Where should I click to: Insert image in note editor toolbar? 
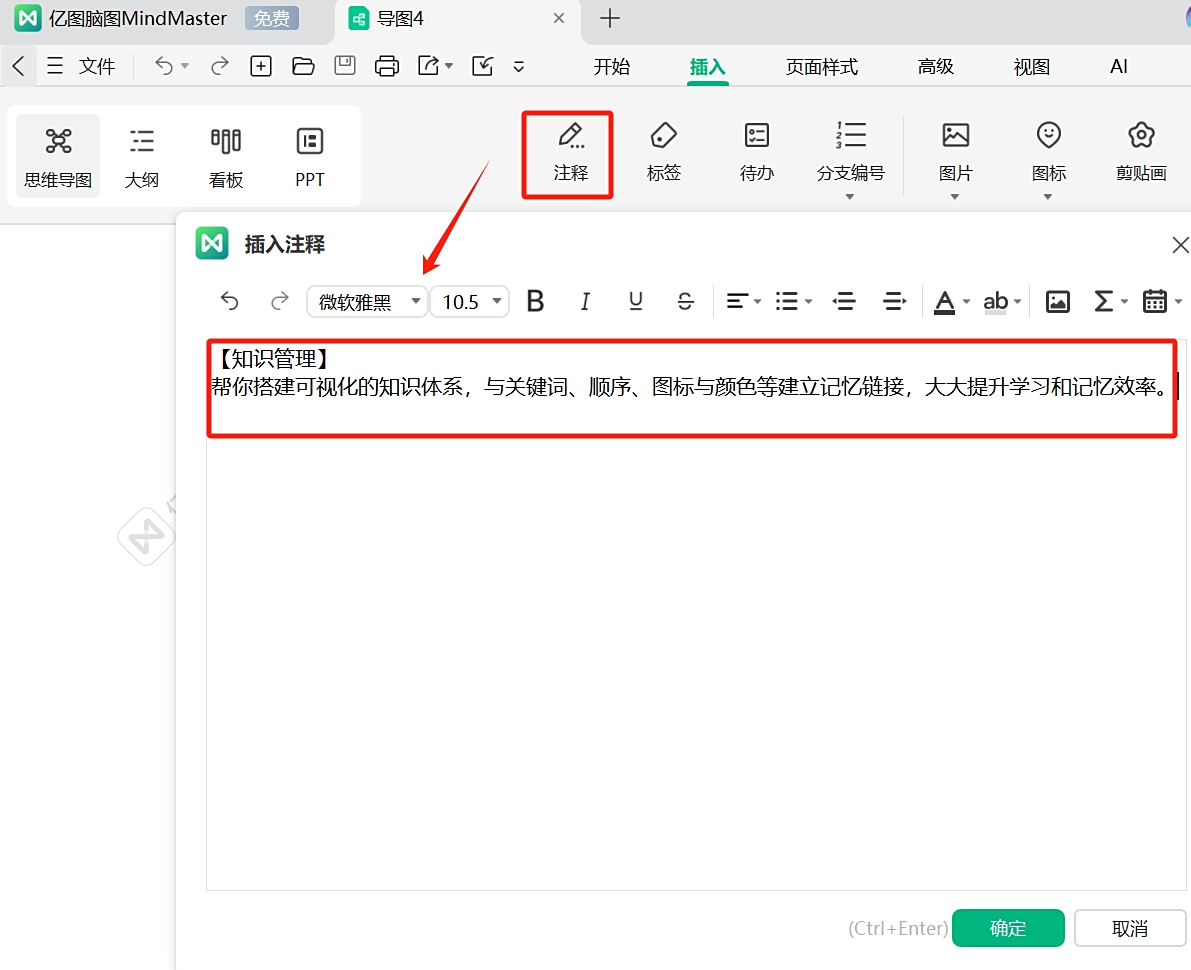point(1057,302)
